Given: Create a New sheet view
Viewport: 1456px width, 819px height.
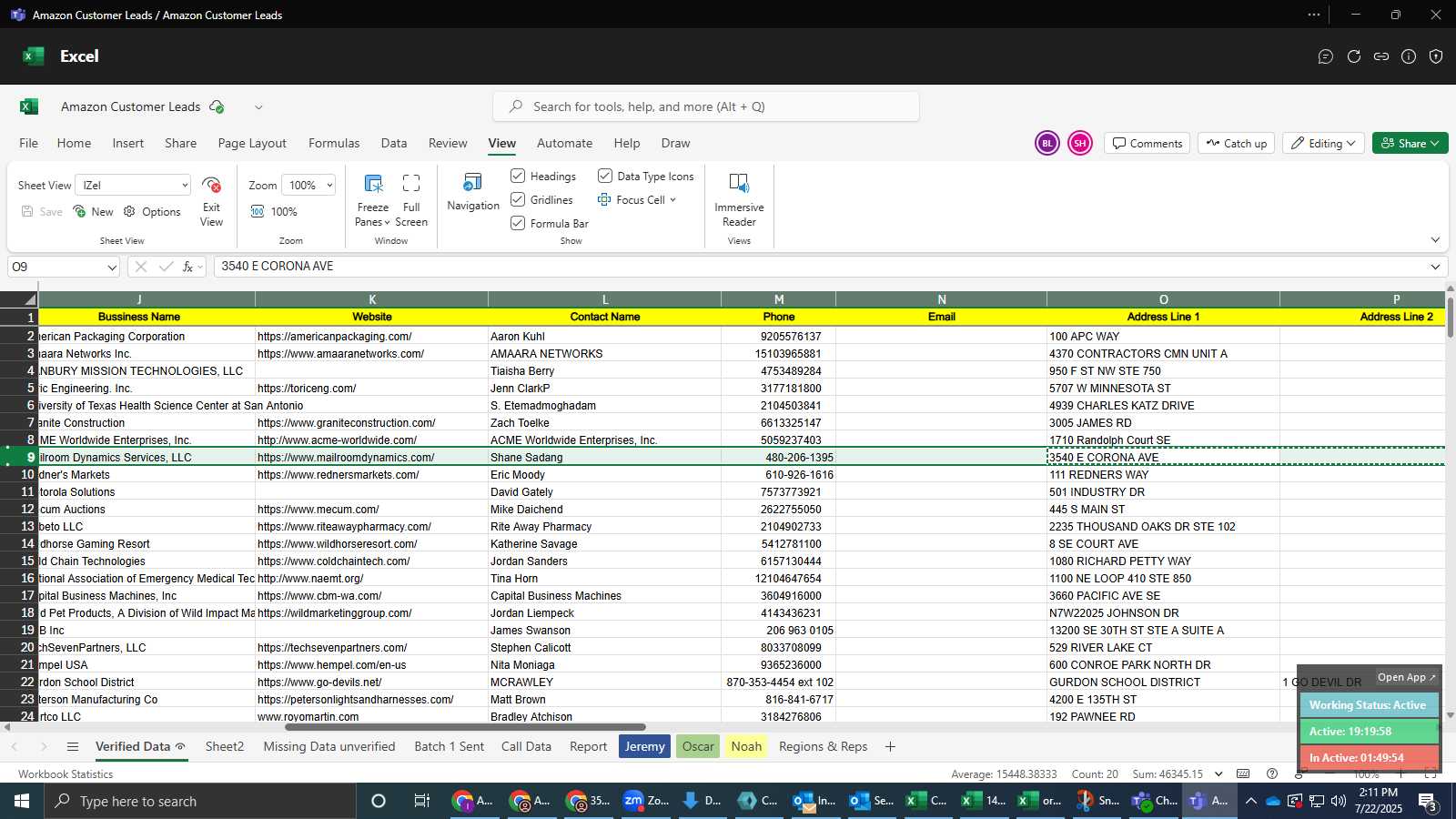Looking at the screenshot, I should tap(93, 211).
